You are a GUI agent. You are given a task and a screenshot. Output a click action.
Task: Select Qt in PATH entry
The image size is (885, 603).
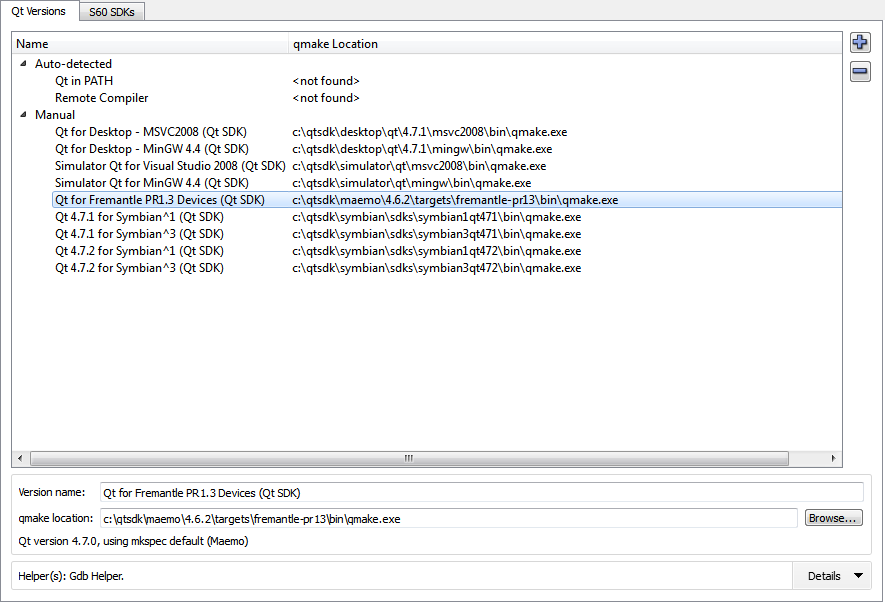(x=84, y=81)
